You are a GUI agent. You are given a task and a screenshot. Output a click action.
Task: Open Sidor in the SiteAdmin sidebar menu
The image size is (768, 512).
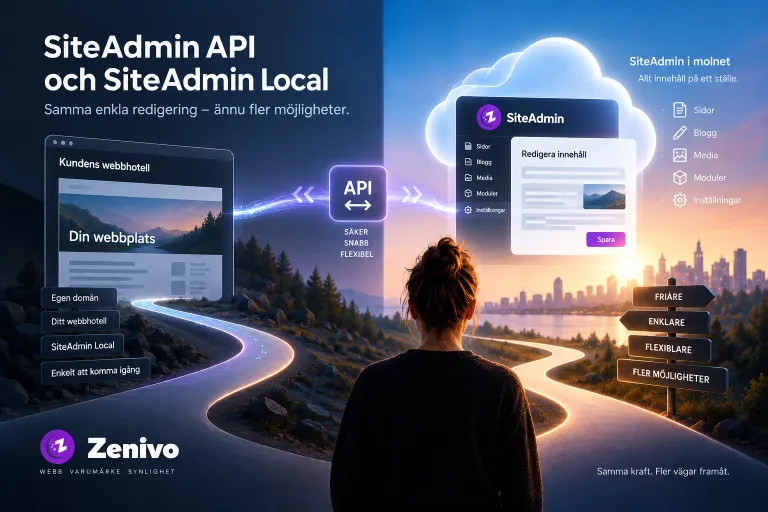pos(483,146)
